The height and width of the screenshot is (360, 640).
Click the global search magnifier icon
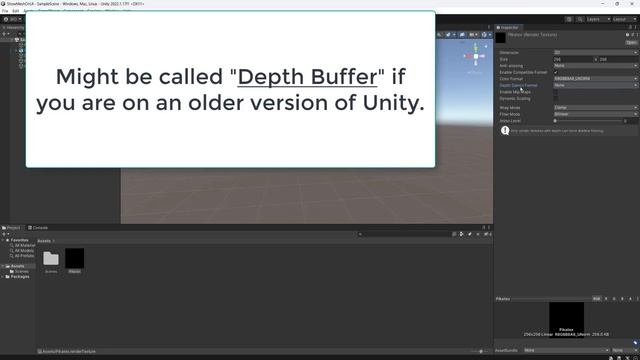pyautogui.click(x=580, y=19)
